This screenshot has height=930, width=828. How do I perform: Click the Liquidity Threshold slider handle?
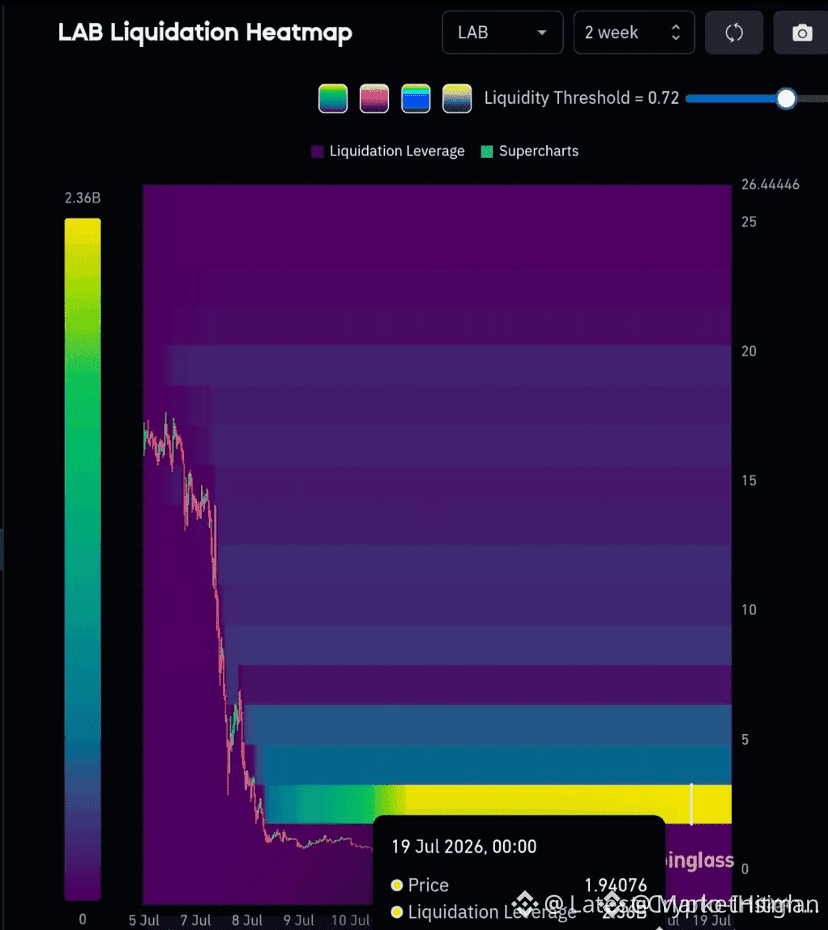click(786, 98)
